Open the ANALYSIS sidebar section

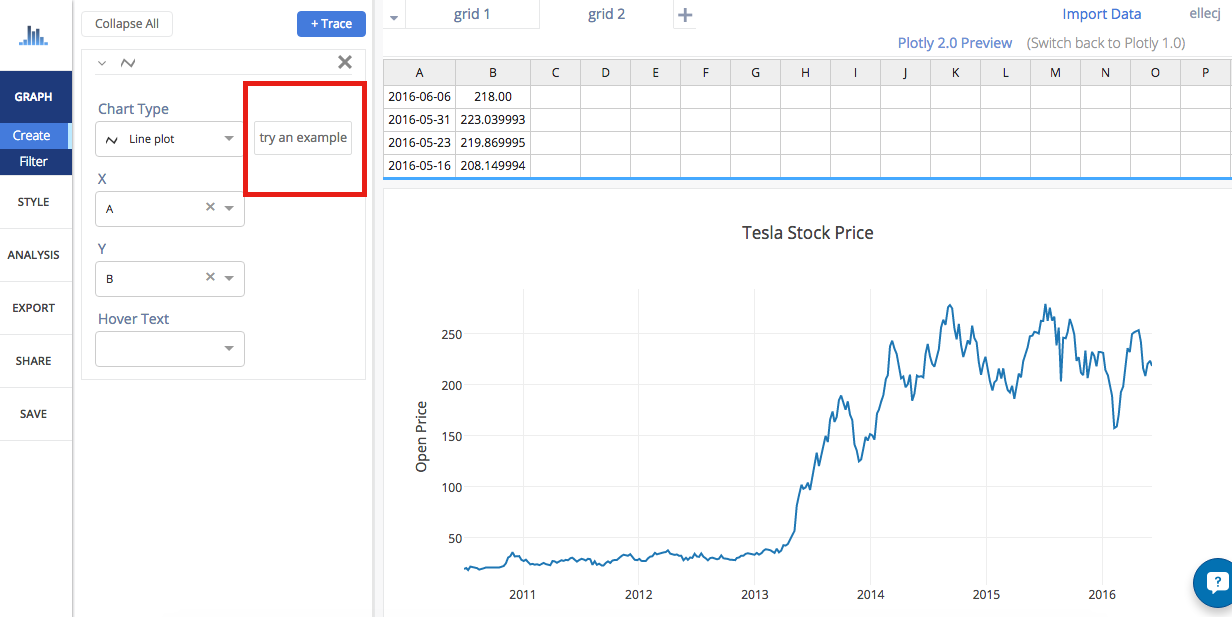[x=33, y=255]
